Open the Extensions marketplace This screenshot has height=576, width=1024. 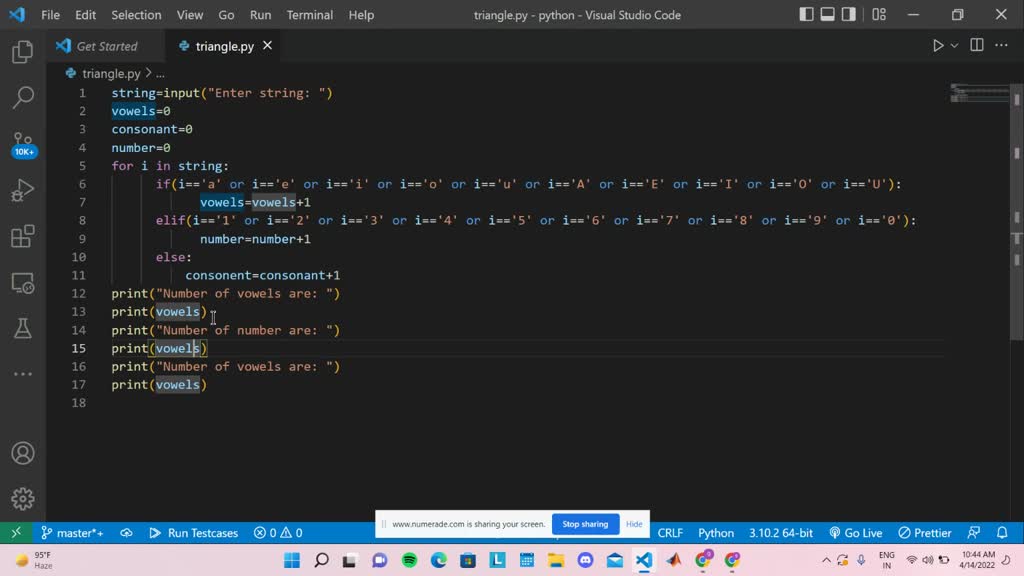[x=22, y=237]
